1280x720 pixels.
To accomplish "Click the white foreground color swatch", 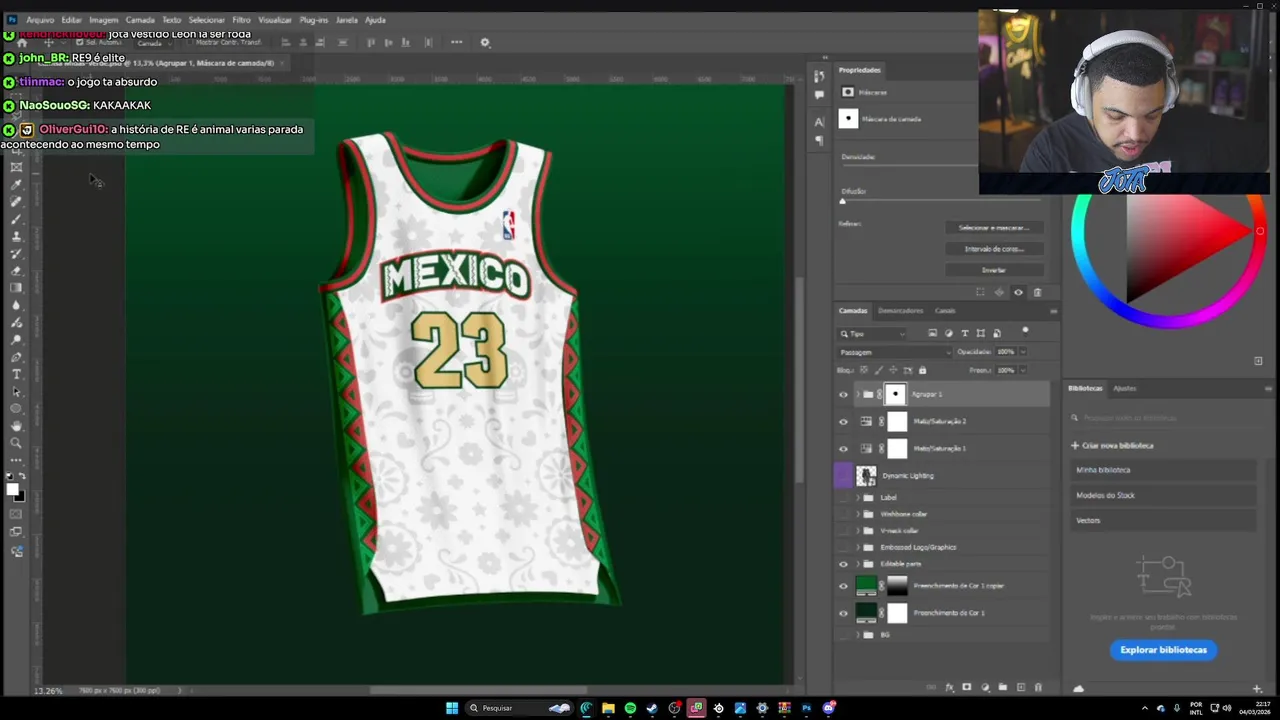I will pos(12,489).
